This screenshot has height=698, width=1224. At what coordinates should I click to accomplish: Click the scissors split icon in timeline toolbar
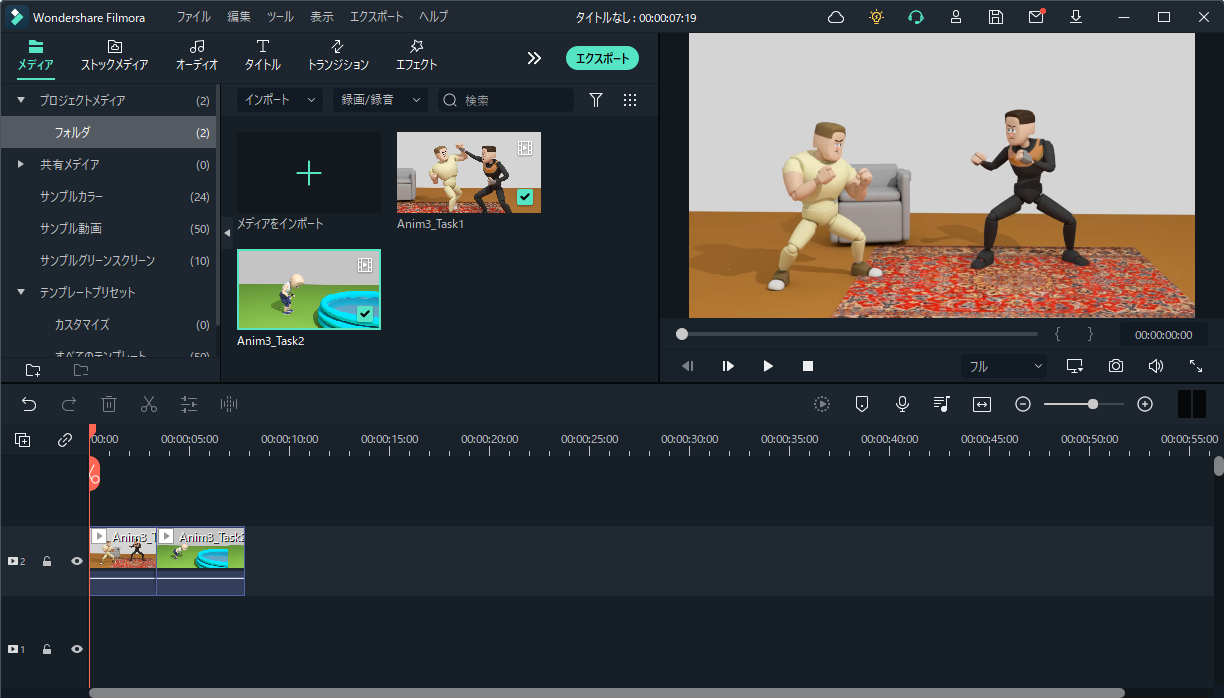149,404
